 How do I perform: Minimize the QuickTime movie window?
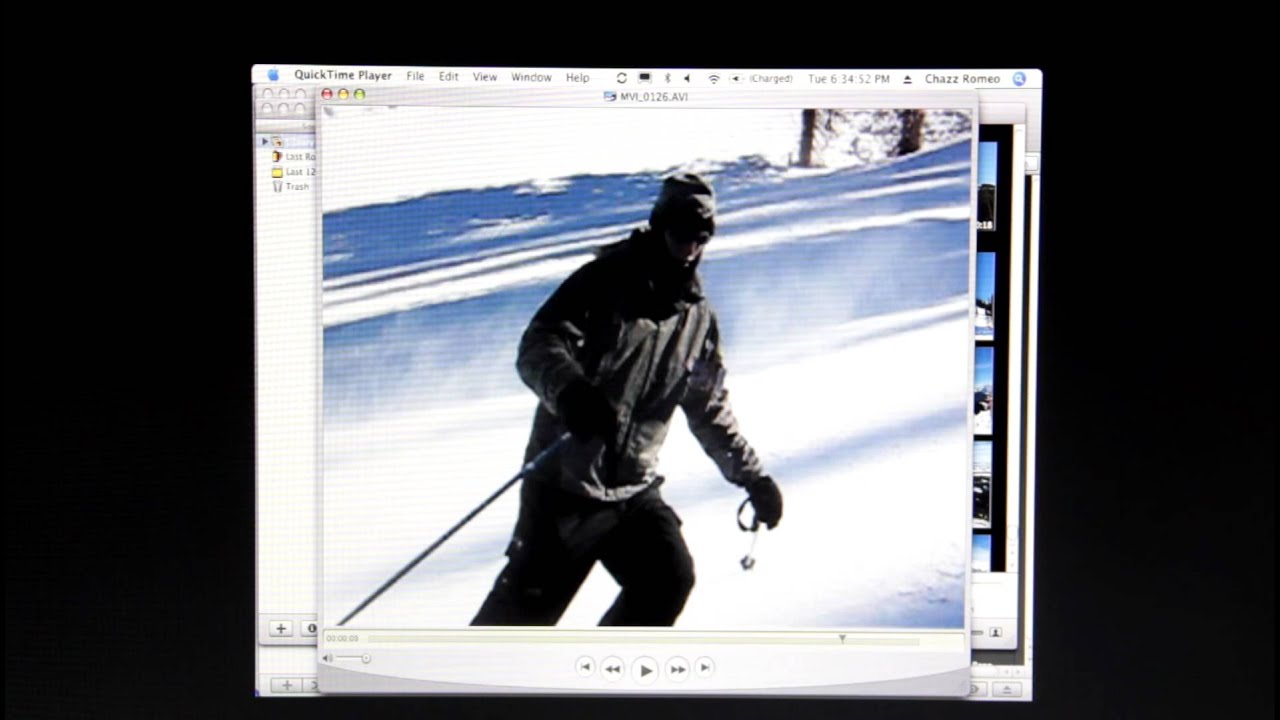tap(343, 94)
